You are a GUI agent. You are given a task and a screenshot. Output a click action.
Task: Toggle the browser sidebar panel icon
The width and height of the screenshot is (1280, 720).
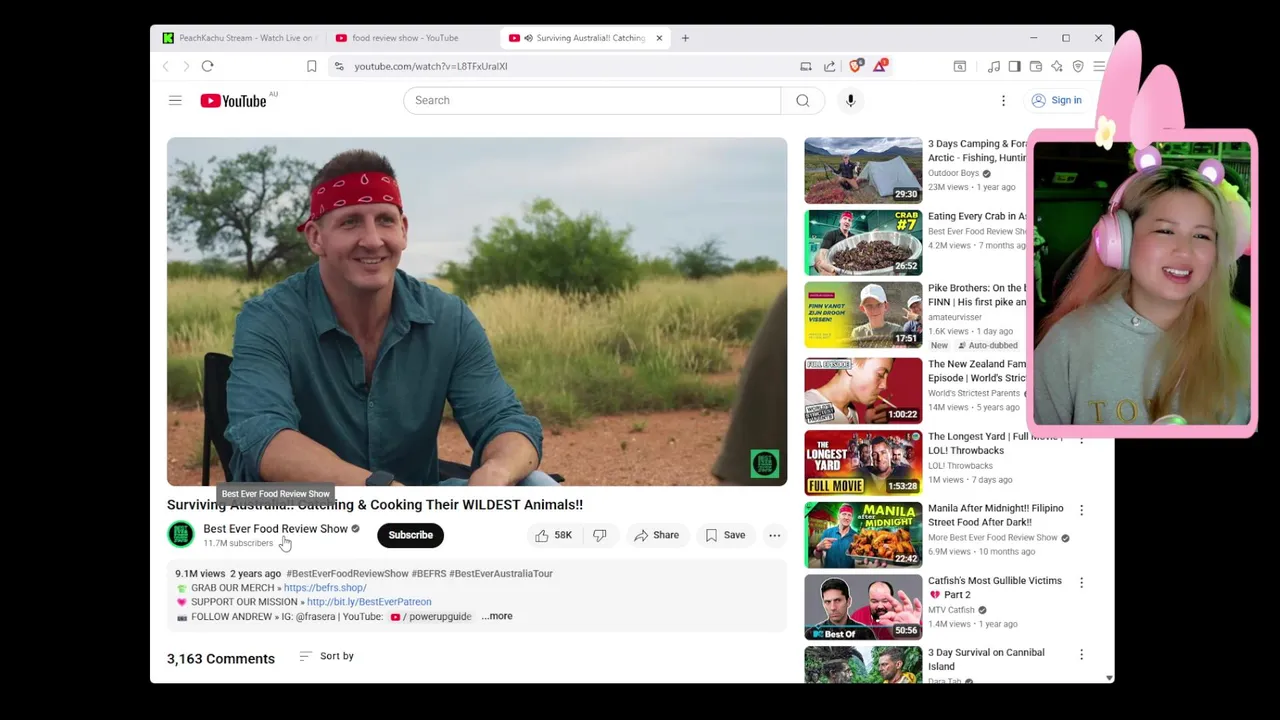pyautogui.click(x=1014, y=66)
